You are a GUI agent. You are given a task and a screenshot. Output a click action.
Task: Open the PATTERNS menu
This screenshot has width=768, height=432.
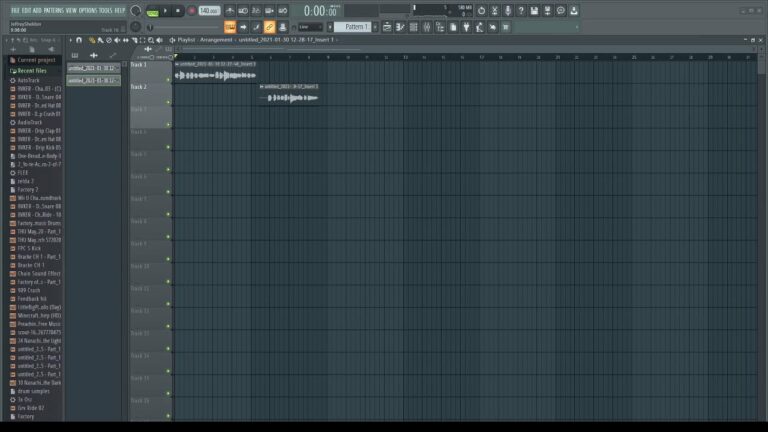pos(53,10)
